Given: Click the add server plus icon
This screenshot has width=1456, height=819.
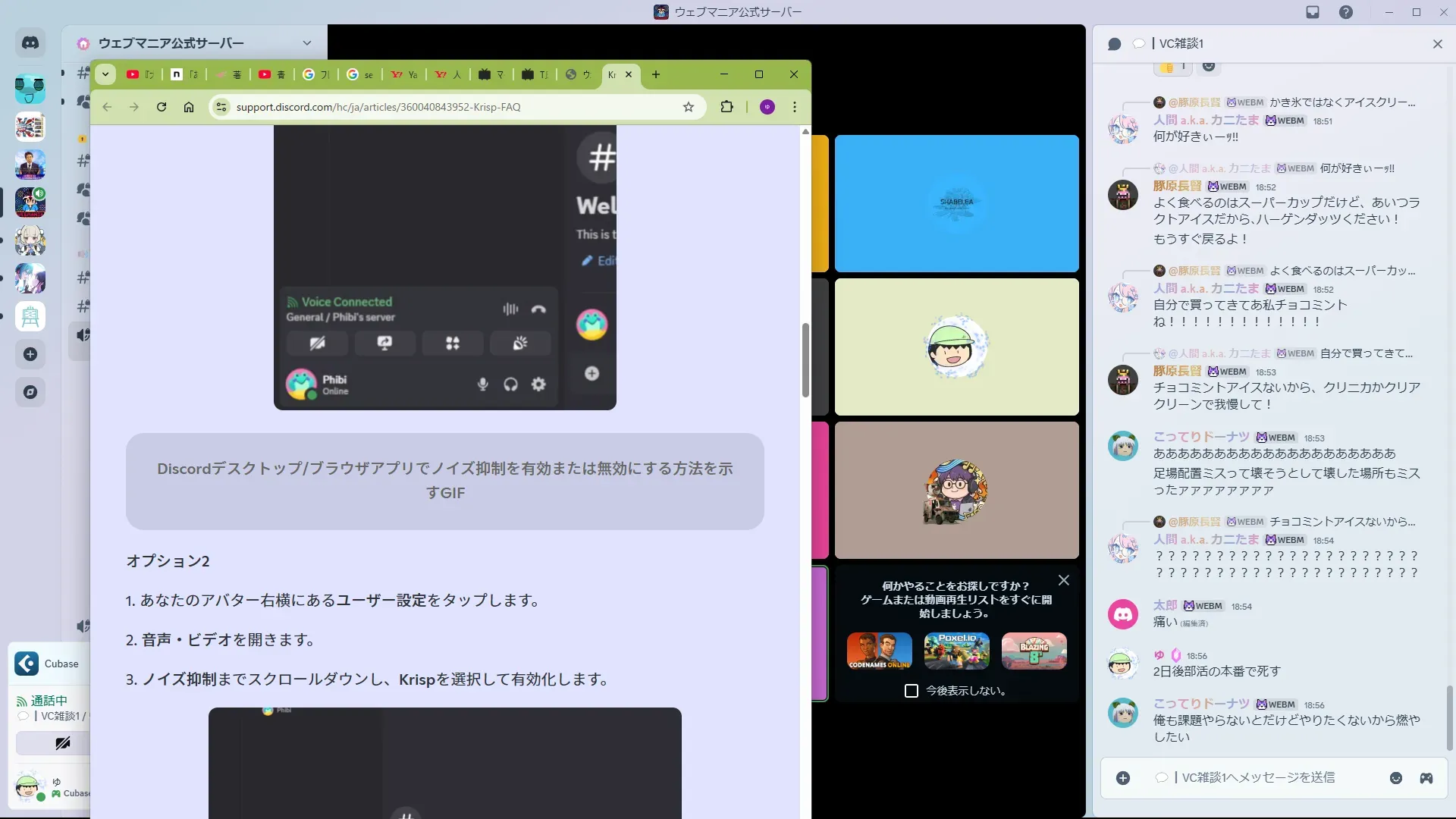Looking at the screenshot, I should 30,354.
